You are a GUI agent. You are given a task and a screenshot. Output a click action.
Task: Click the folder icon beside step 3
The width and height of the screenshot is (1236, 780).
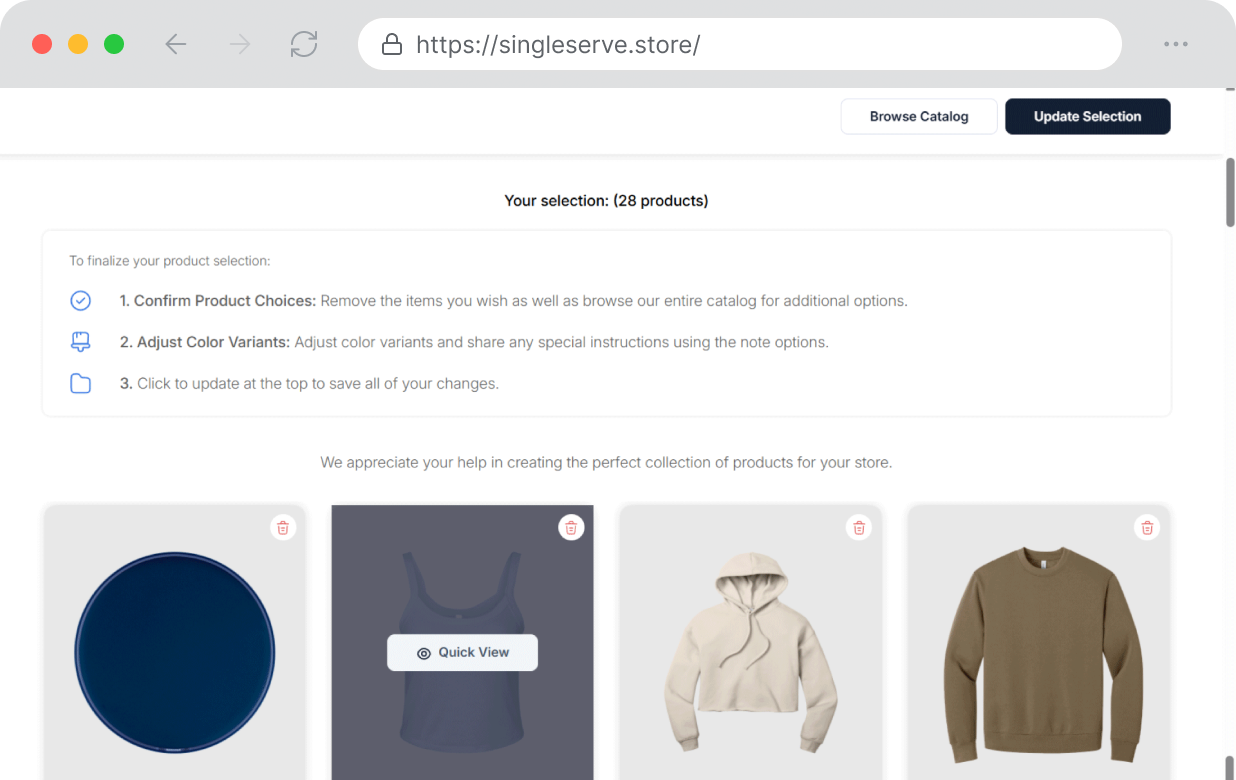point(81,384)
